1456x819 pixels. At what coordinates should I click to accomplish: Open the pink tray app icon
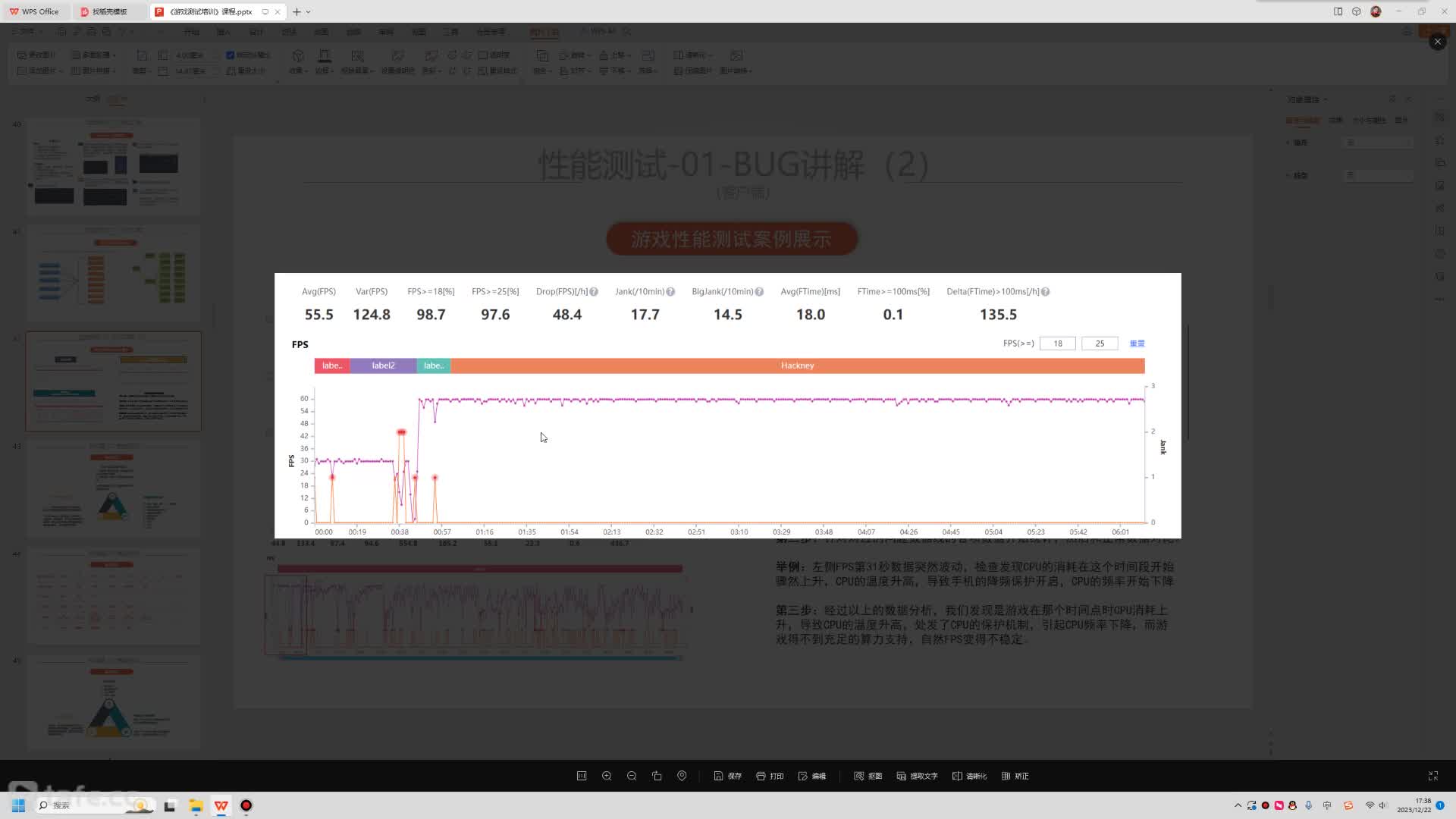coord(1279,805)
